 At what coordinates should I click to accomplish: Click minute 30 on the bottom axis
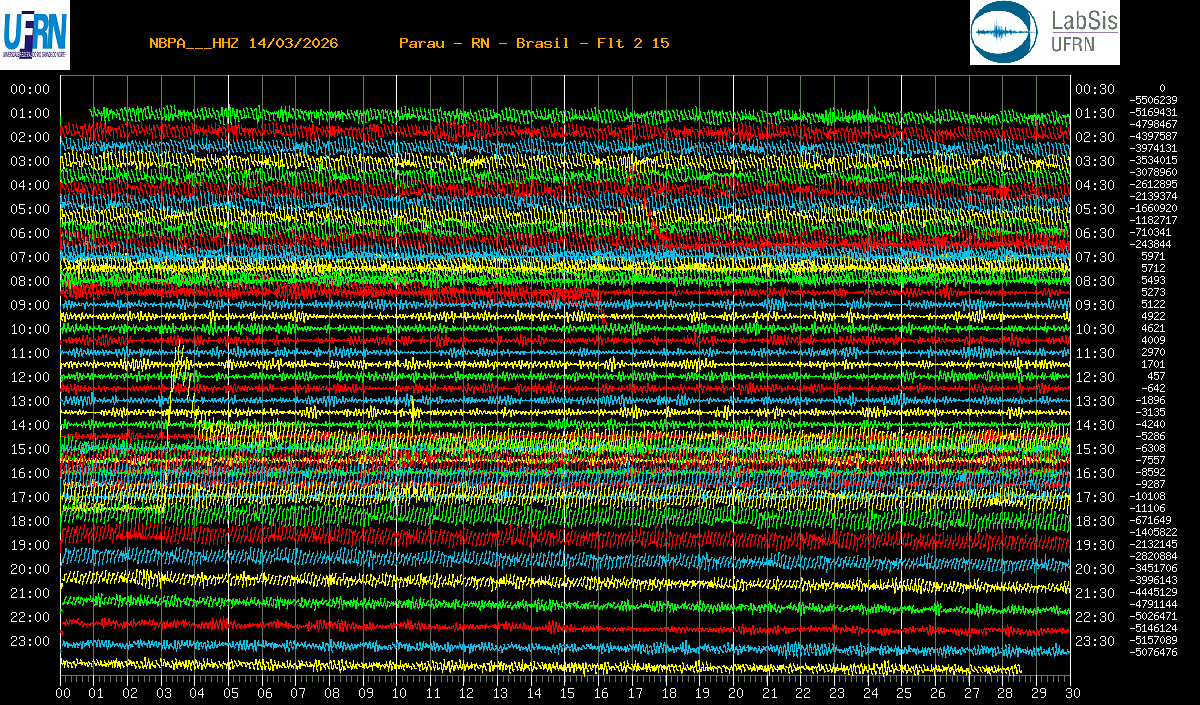tap(1070, 692)
